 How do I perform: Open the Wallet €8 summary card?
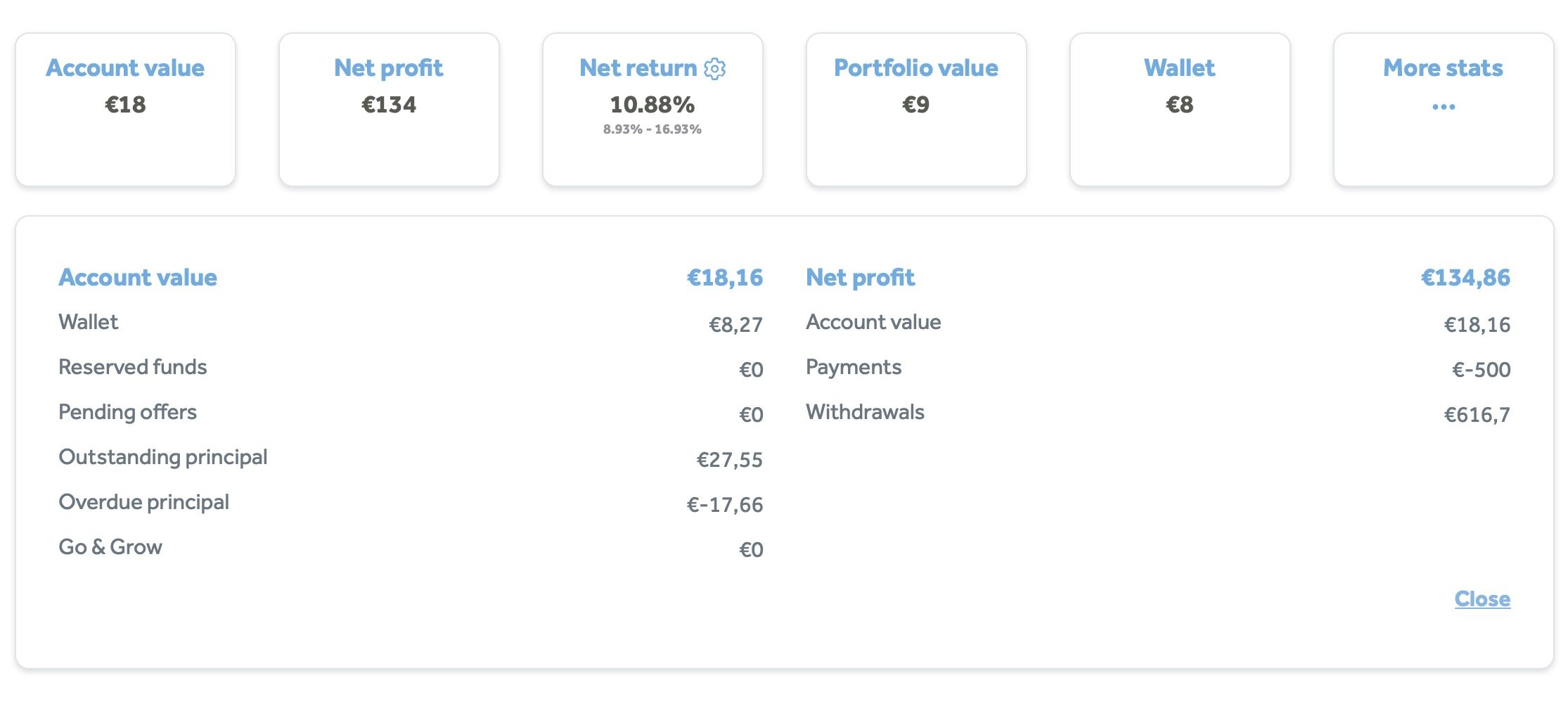1179,109
